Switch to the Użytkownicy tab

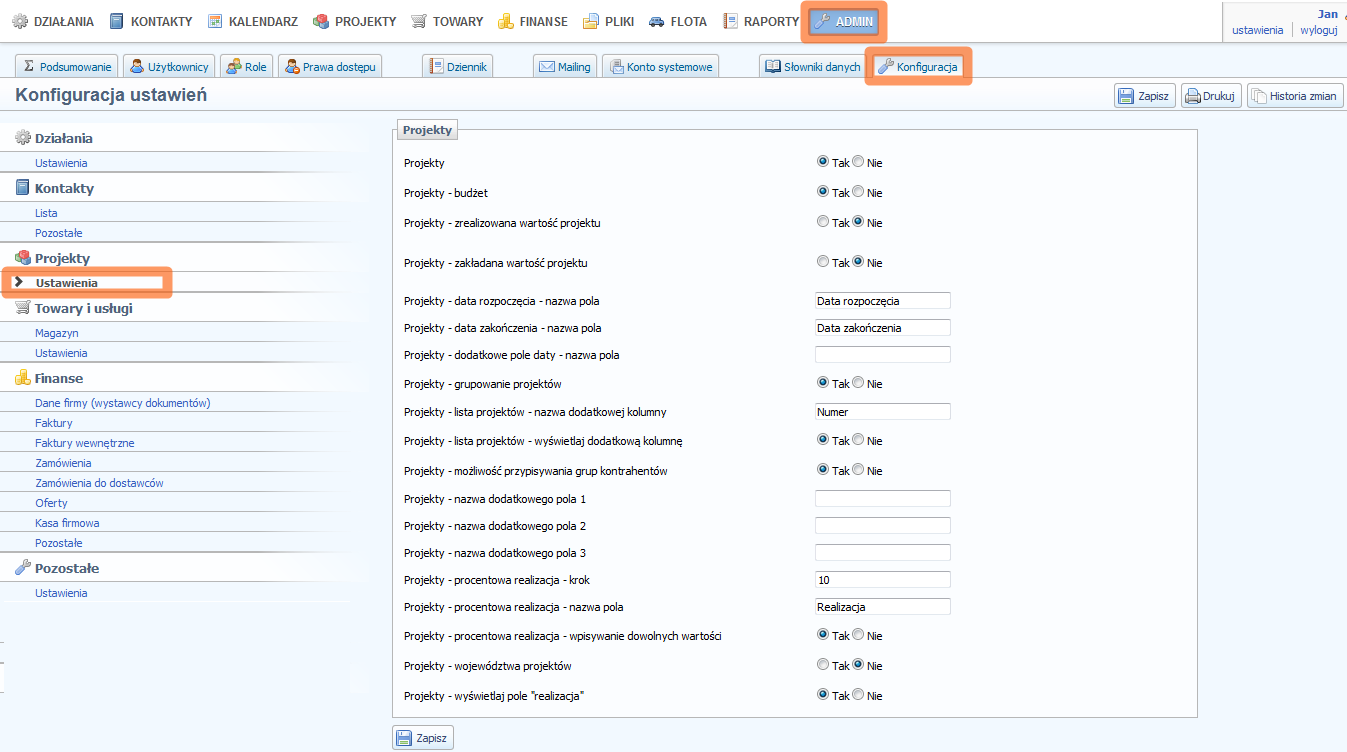click(169, 67)
